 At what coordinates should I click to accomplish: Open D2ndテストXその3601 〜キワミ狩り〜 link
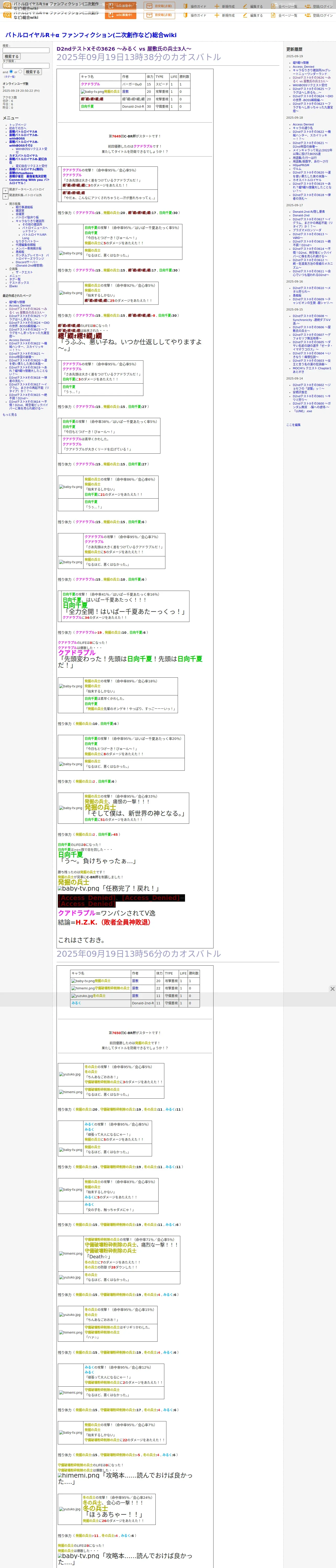pyautogui.click(x=312, y=398)
